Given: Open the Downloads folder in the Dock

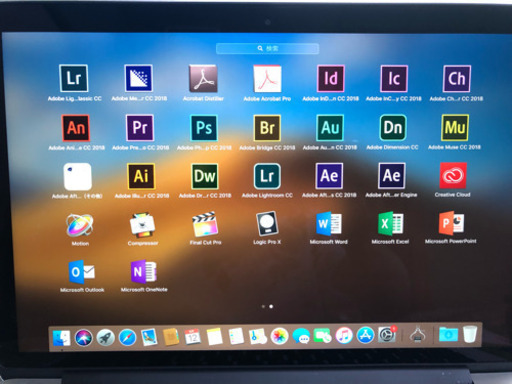Looking at the screenshot, I should click(448, 334).
